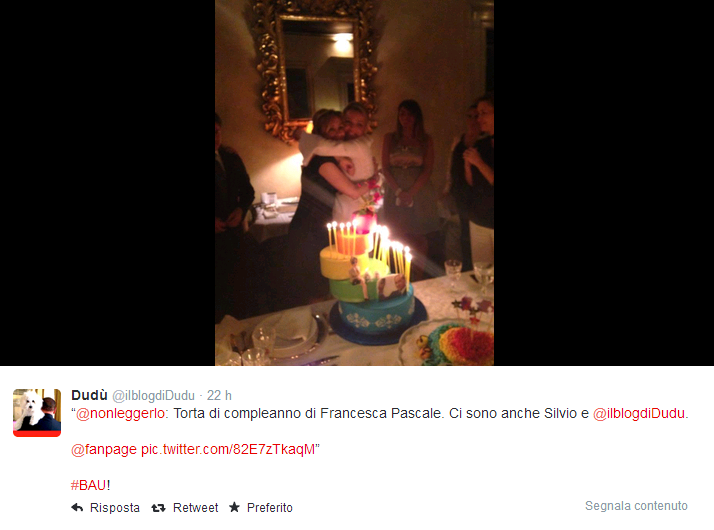Select the Risposta text label
The width and height of the screenshot is (714, 530).
[115, 508]
